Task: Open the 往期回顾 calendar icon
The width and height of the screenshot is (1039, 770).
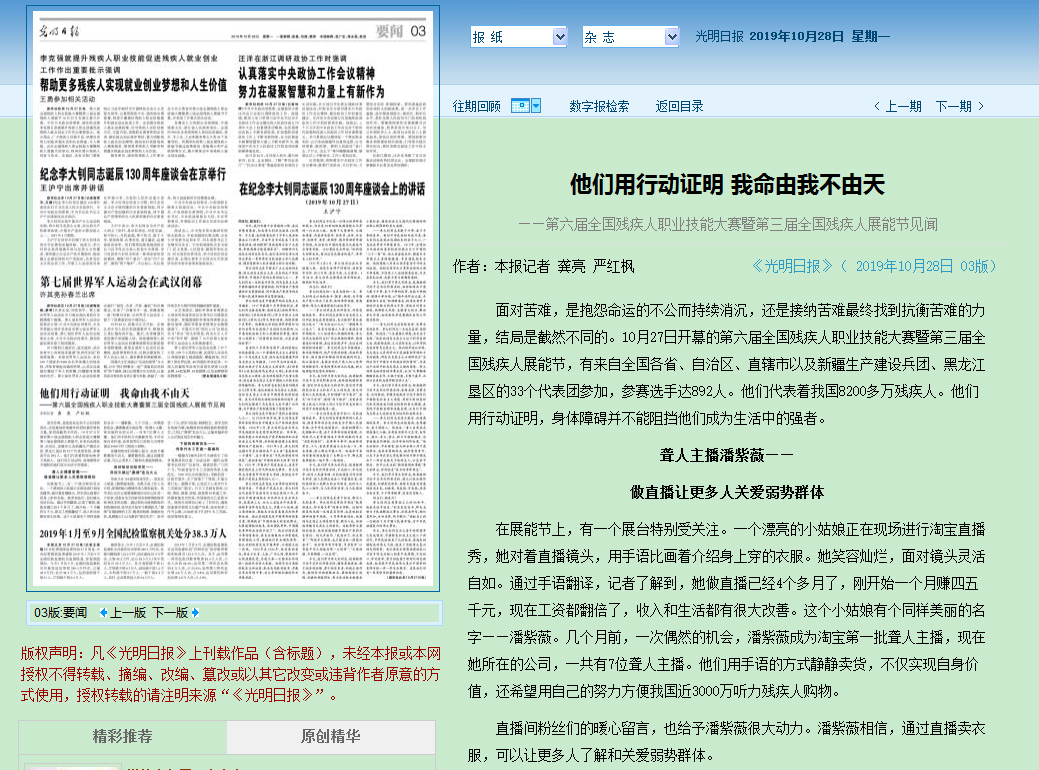Action: click(x=519, y=106)
